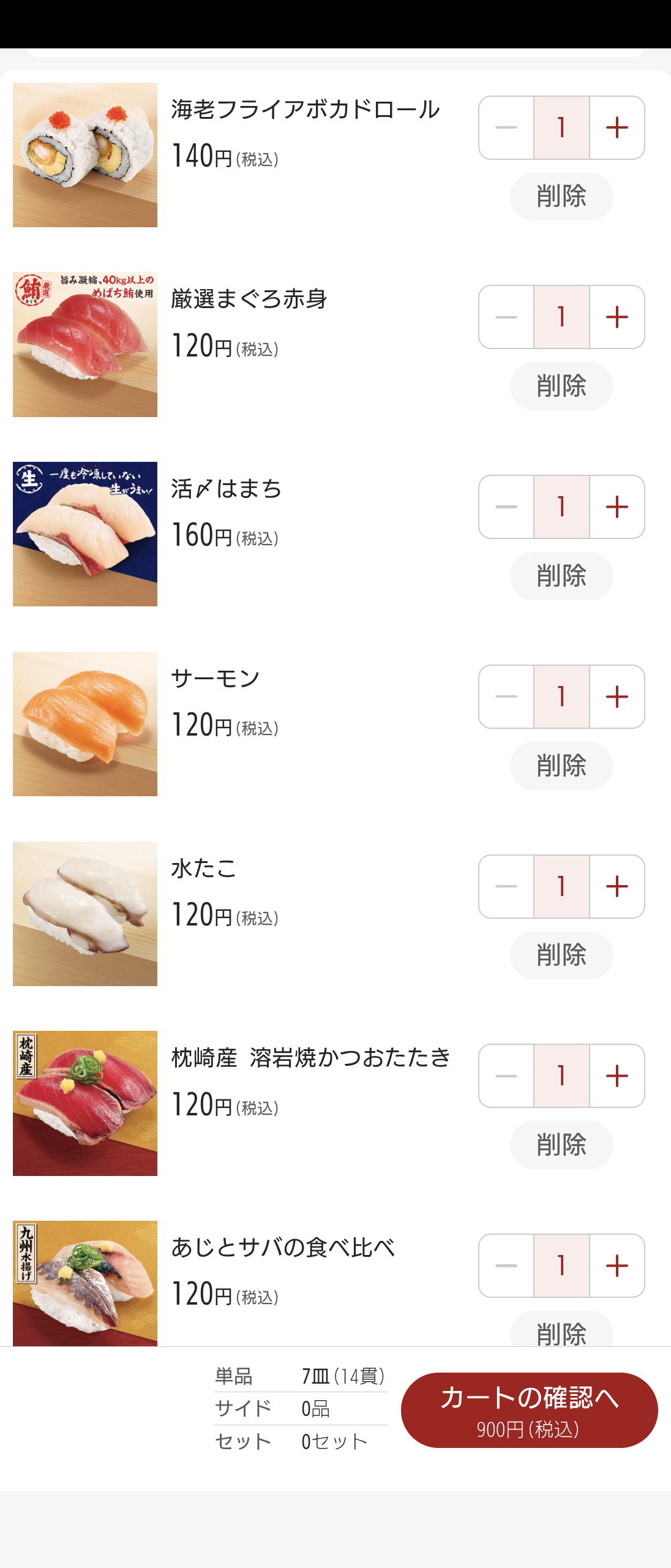Add one more 活〆はまち plate
671x1568 pixels.
pyautogui.click(x=617, y=507)
